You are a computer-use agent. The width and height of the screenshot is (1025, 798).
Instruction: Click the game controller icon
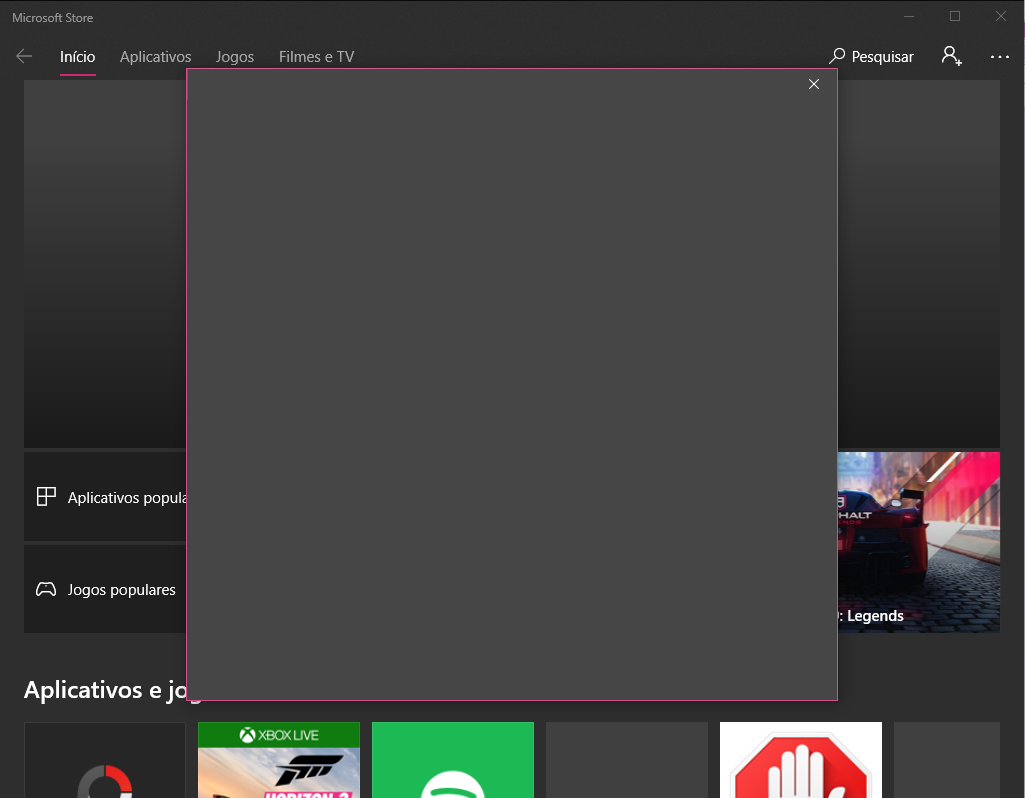[x=46, y=589]
